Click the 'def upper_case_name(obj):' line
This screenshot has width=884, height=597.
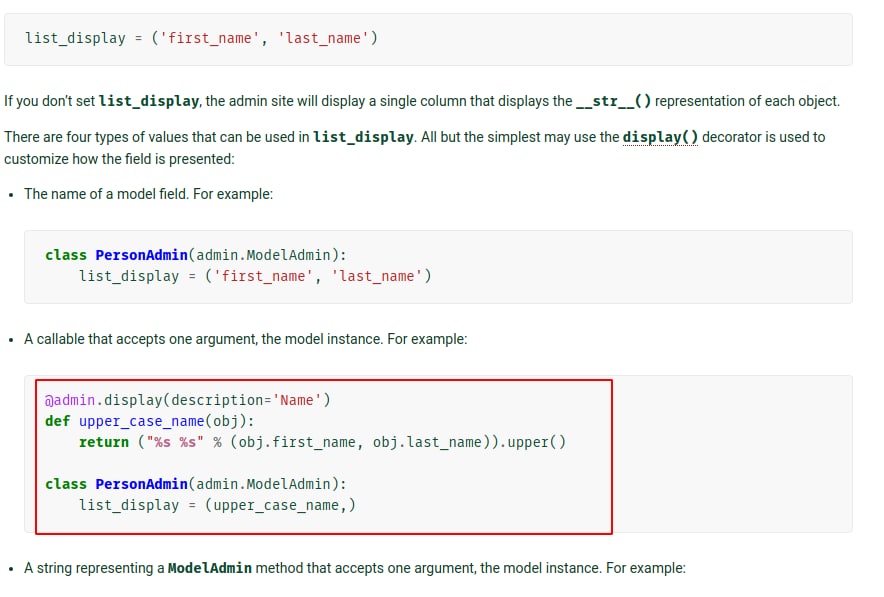149,421
